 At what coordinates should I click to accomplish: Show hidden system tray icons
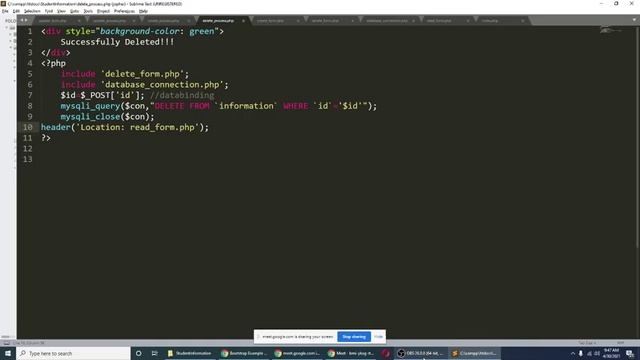click(572, 353)
